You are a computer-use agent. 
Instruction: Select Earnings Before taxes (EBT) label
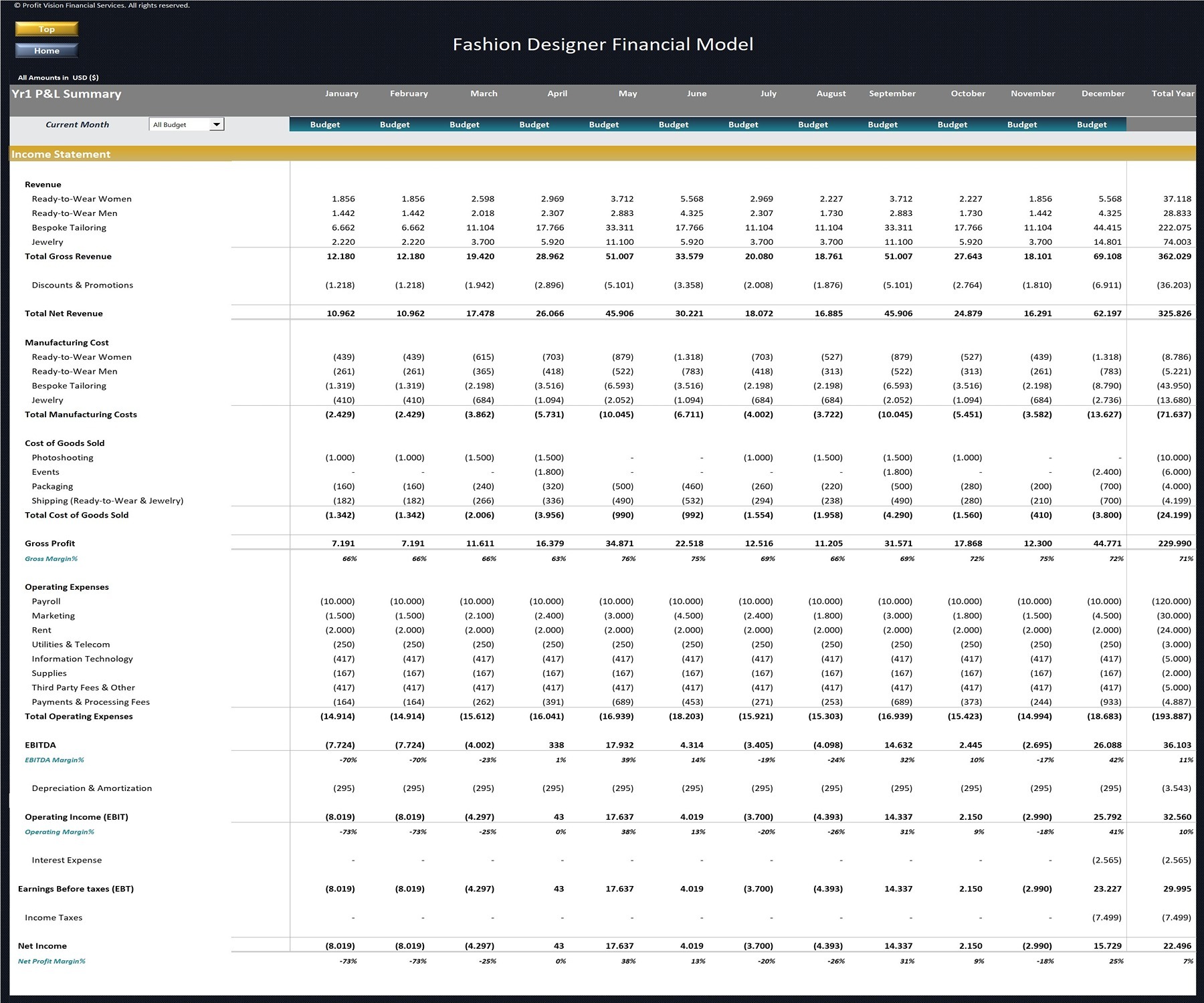(76, 889)
